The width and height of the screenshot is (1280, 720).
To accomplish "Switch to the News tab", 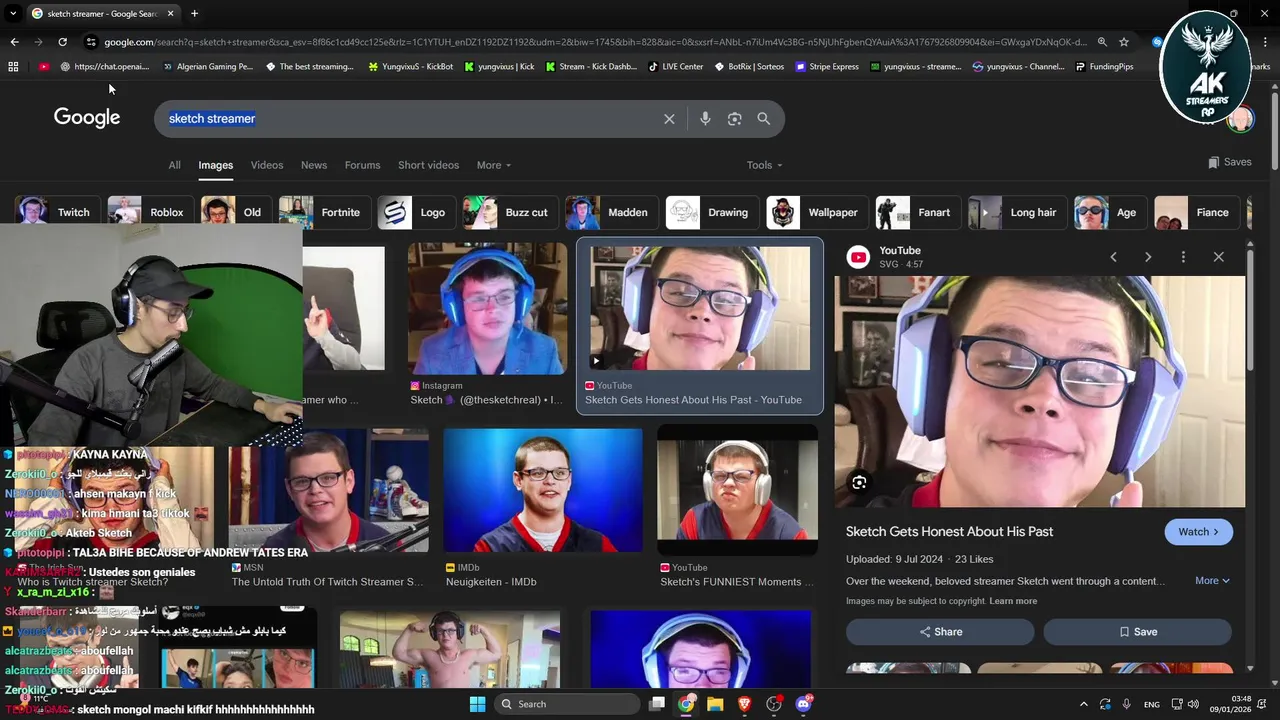I will 314,165.
